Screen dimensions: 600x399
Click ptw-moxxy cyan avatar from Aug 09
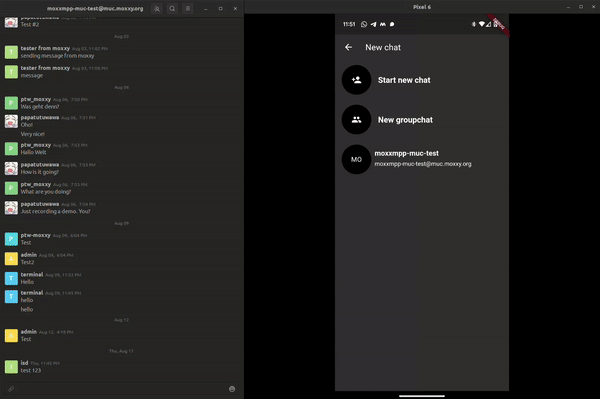coord(11,239)
